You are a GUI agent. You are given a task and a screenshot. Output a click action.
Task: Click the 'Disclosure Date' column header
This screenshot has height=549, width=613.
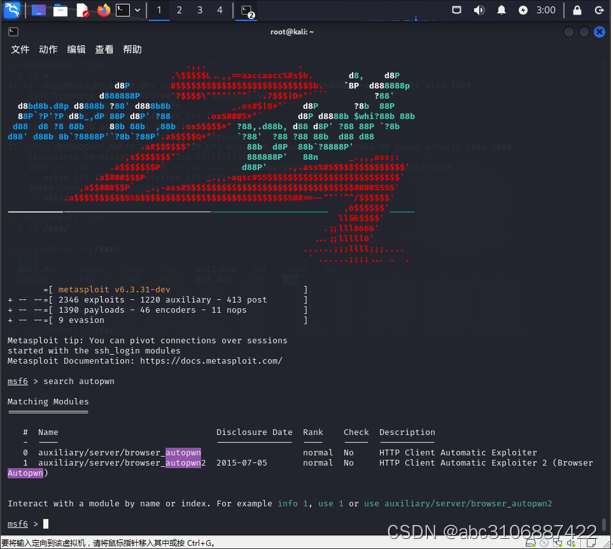click(255, 432)
